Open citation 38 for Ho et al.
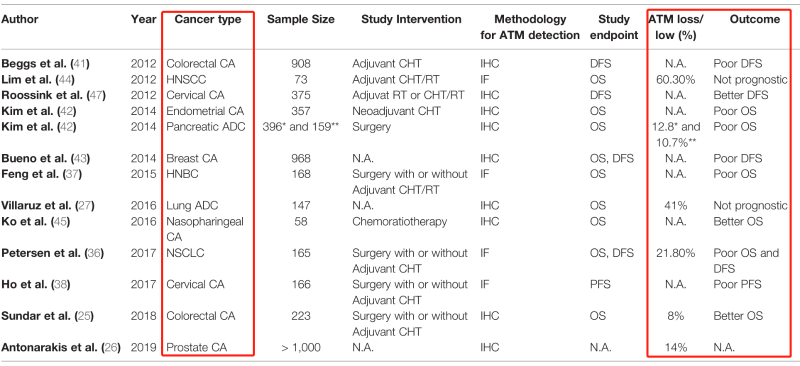Image resolution: width=800 pixels, height=366 pixels. [61, 285]
